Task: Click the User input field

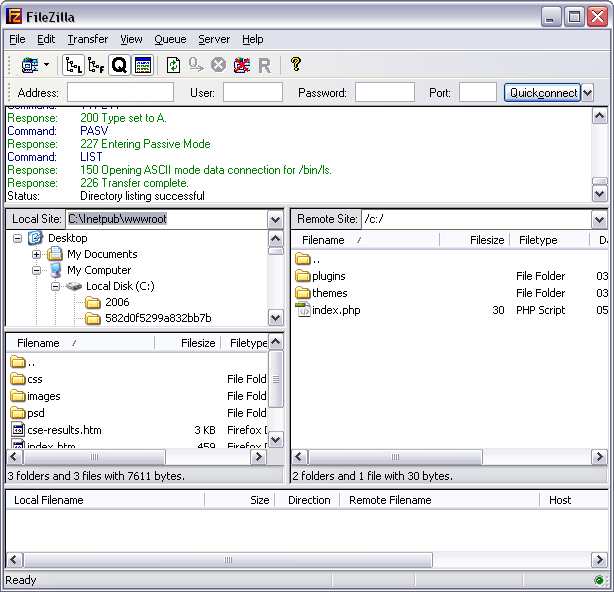Action: [x=253, y=92]
